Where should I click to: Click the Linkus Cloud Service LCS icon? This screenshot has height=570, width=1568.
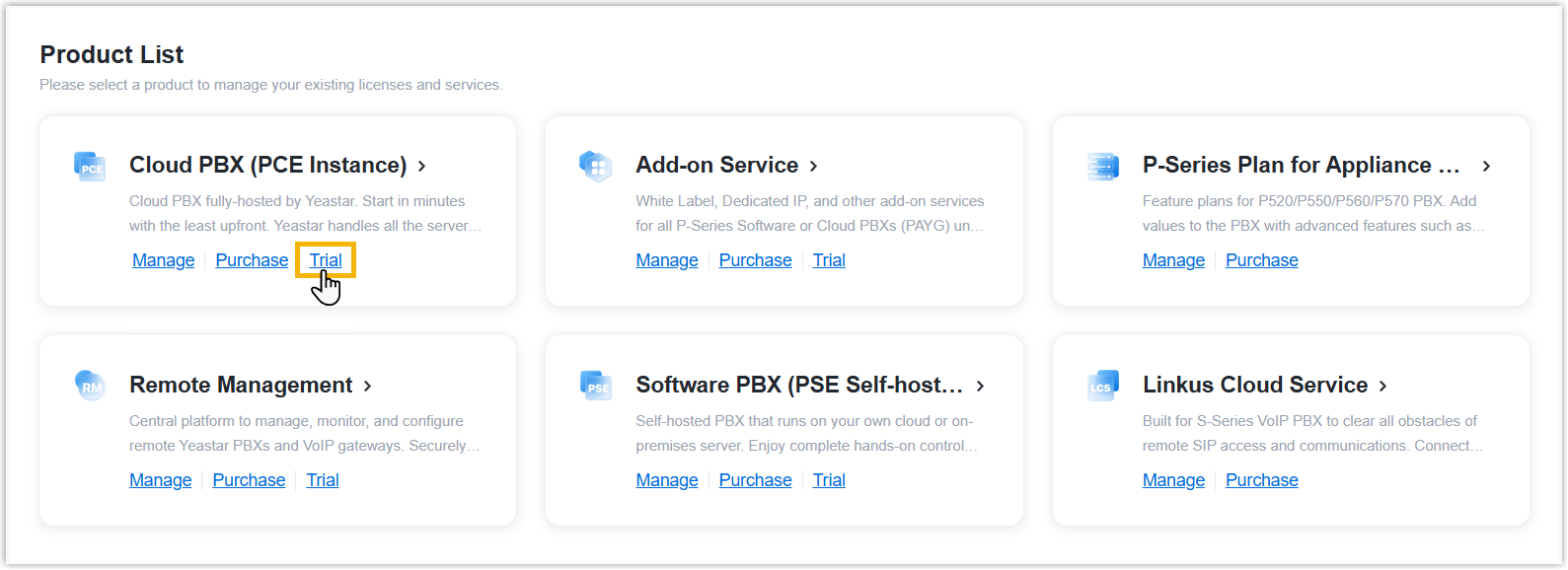point(1102,385)
